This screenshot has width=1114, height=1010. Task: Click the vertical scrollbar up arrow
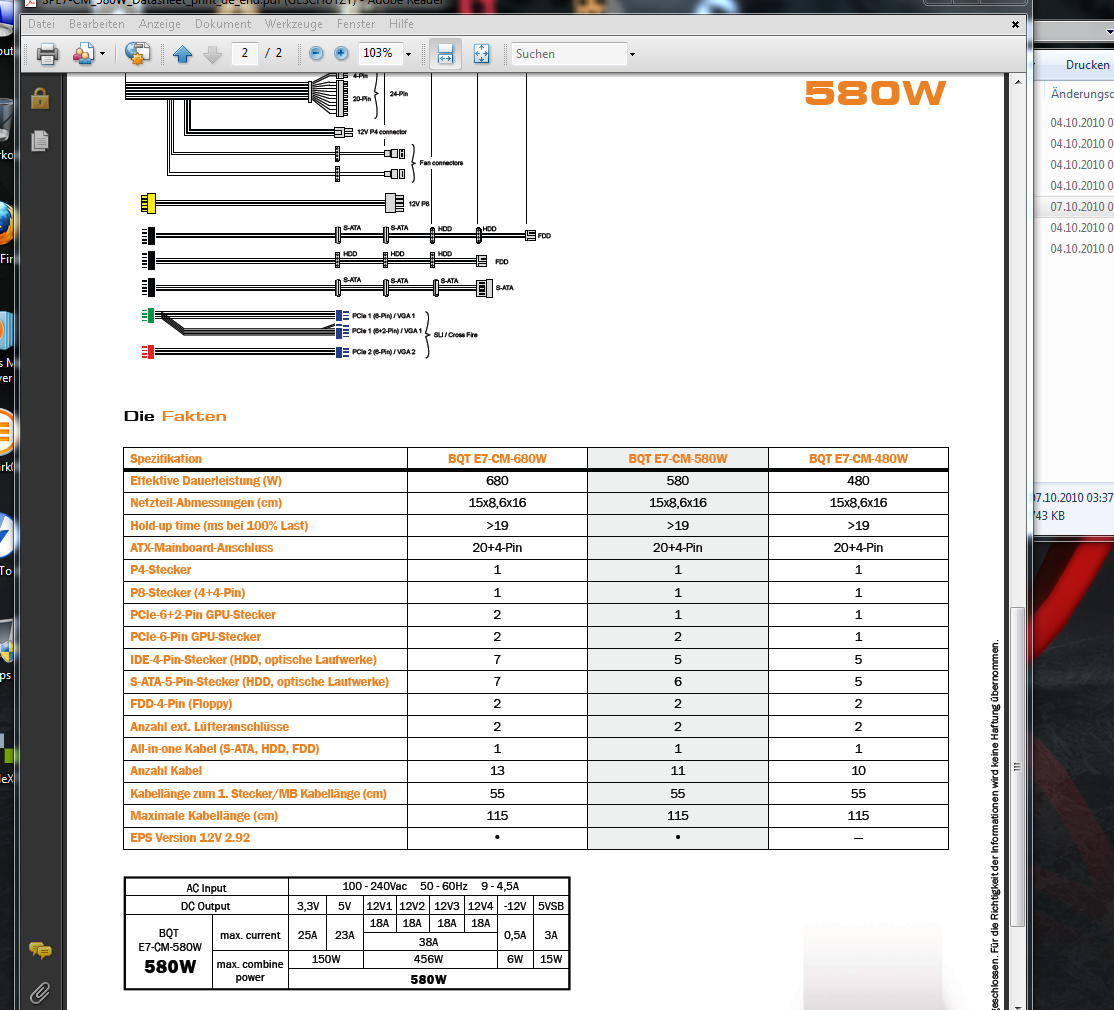point(1018,82)
